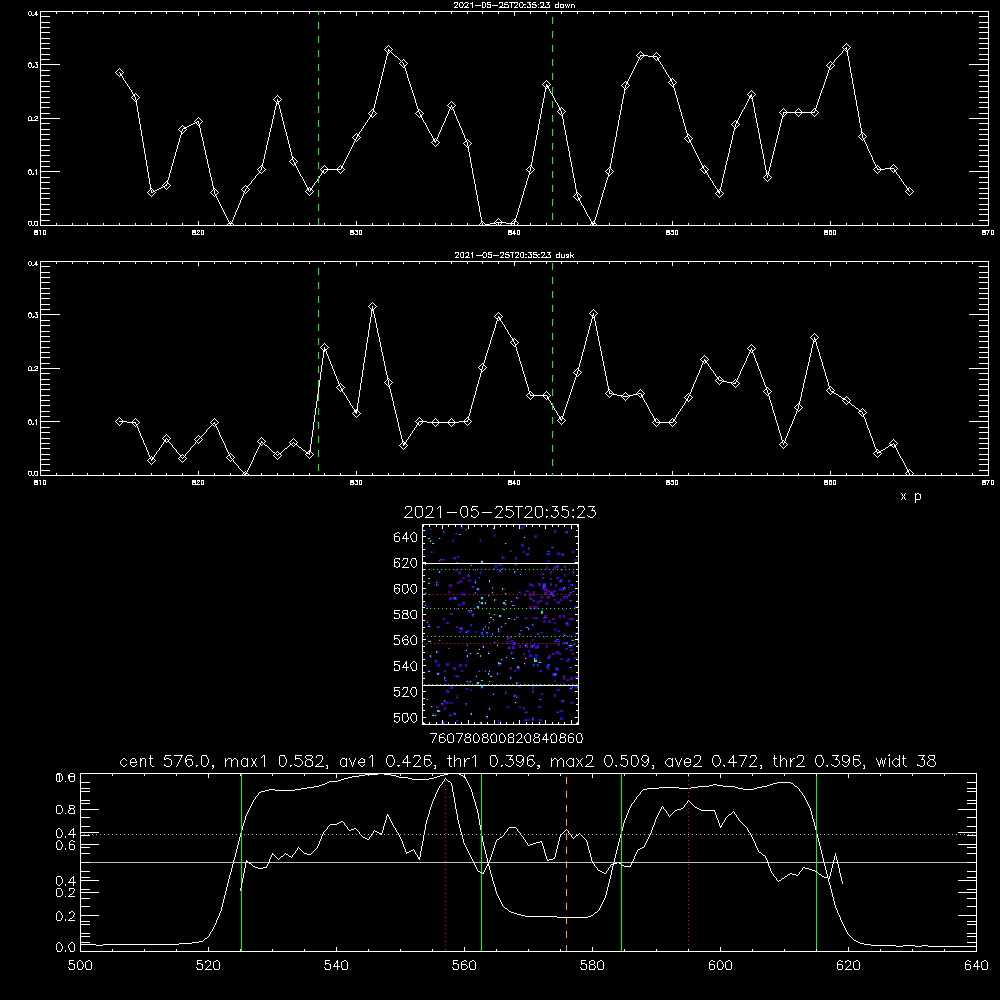Click the image x-axis labels '760780800820840860'
Screen dimensions: 1000x1000
[x=506, y=739]
